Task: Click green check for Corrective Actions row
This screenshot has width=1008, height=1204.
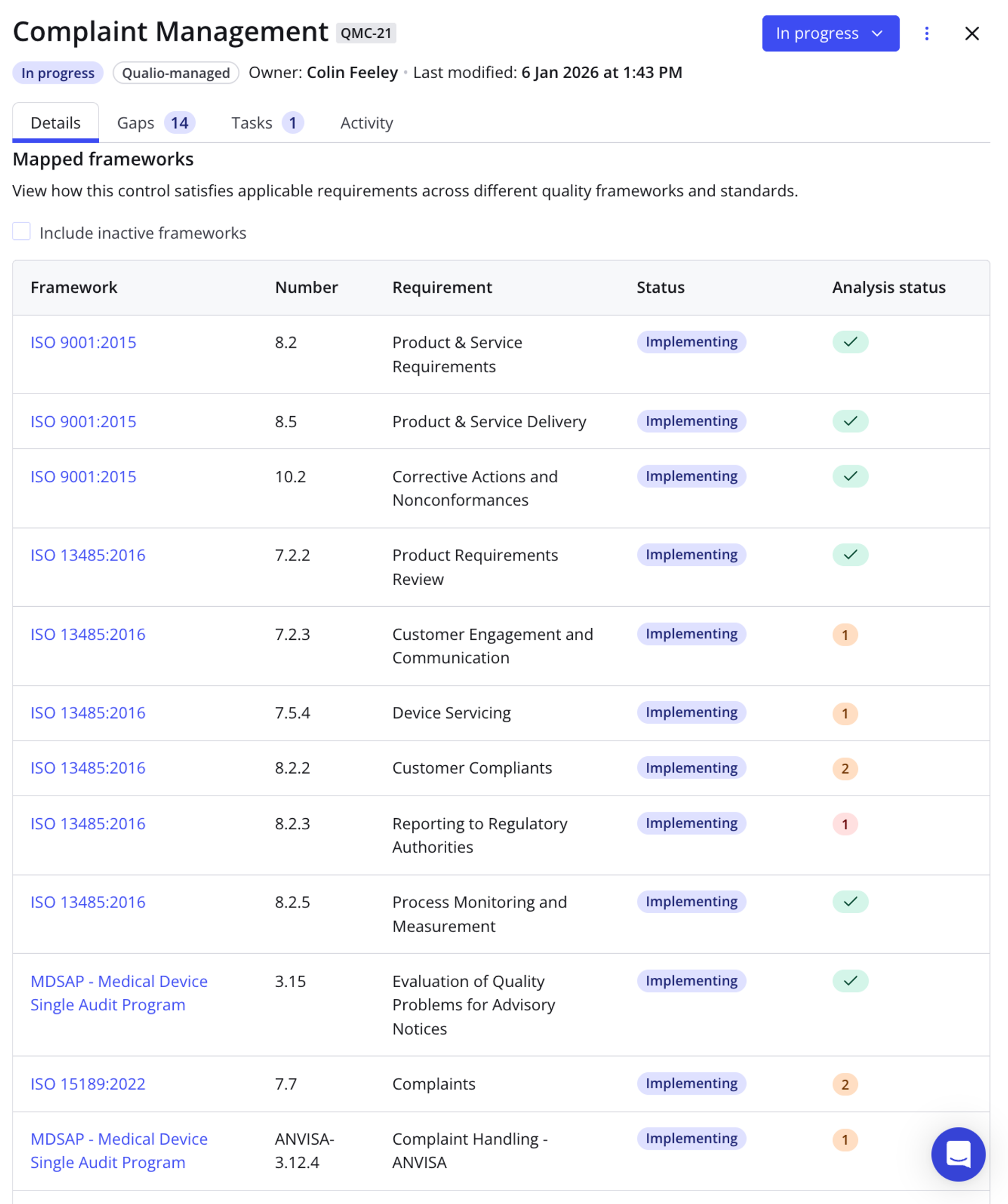Action: coord(850,476)
